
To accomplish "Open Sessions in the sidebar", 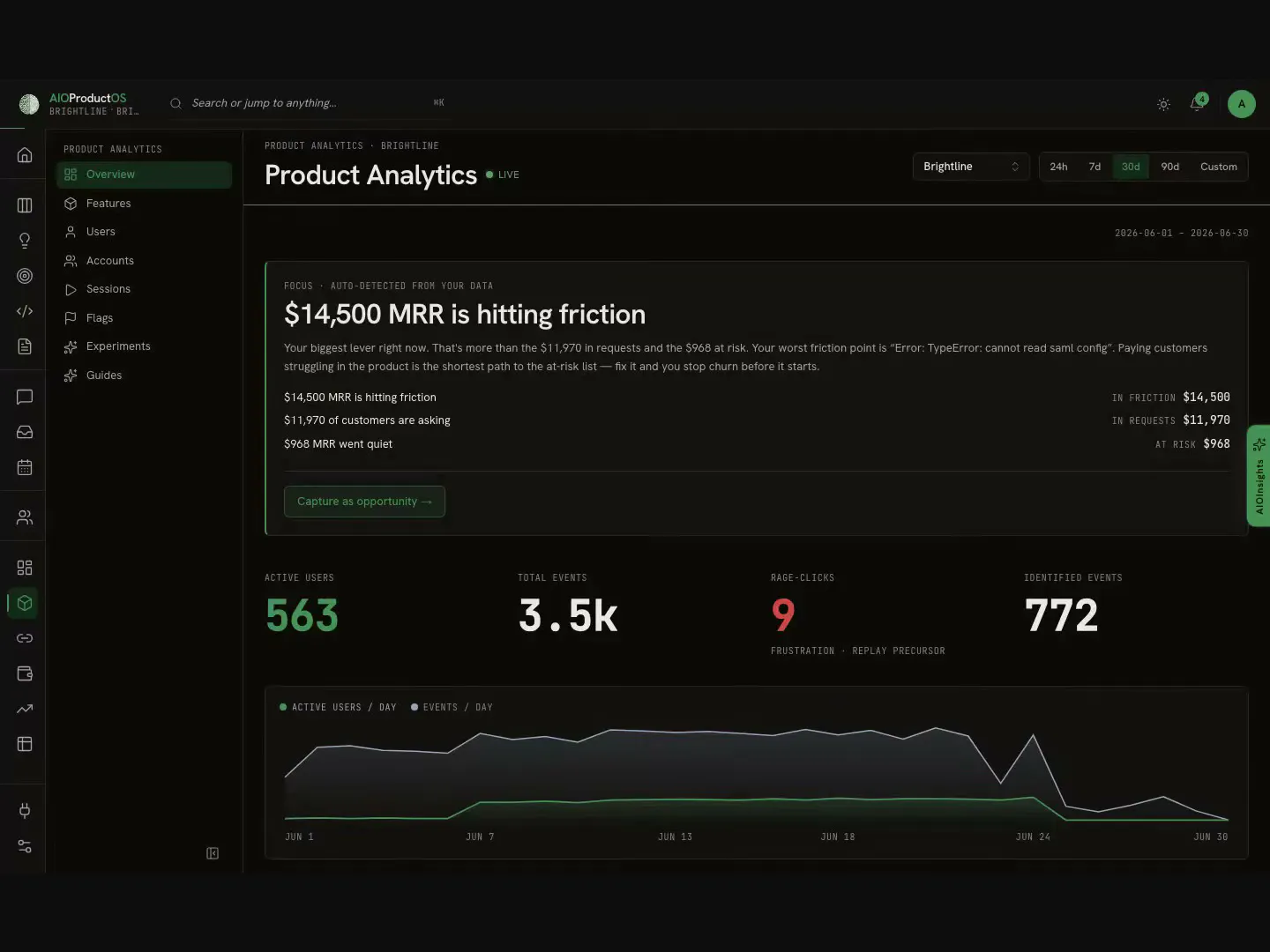I will (145, 289).
